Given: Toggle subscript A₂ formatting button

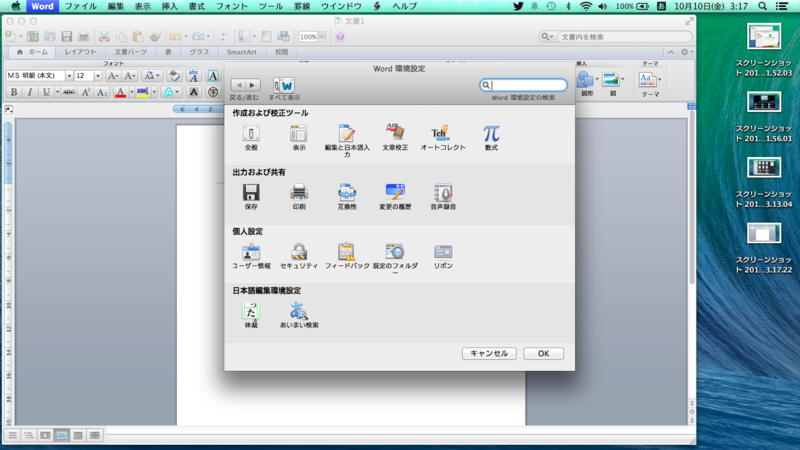Looking at the screenshot, I should coord(102,92).
